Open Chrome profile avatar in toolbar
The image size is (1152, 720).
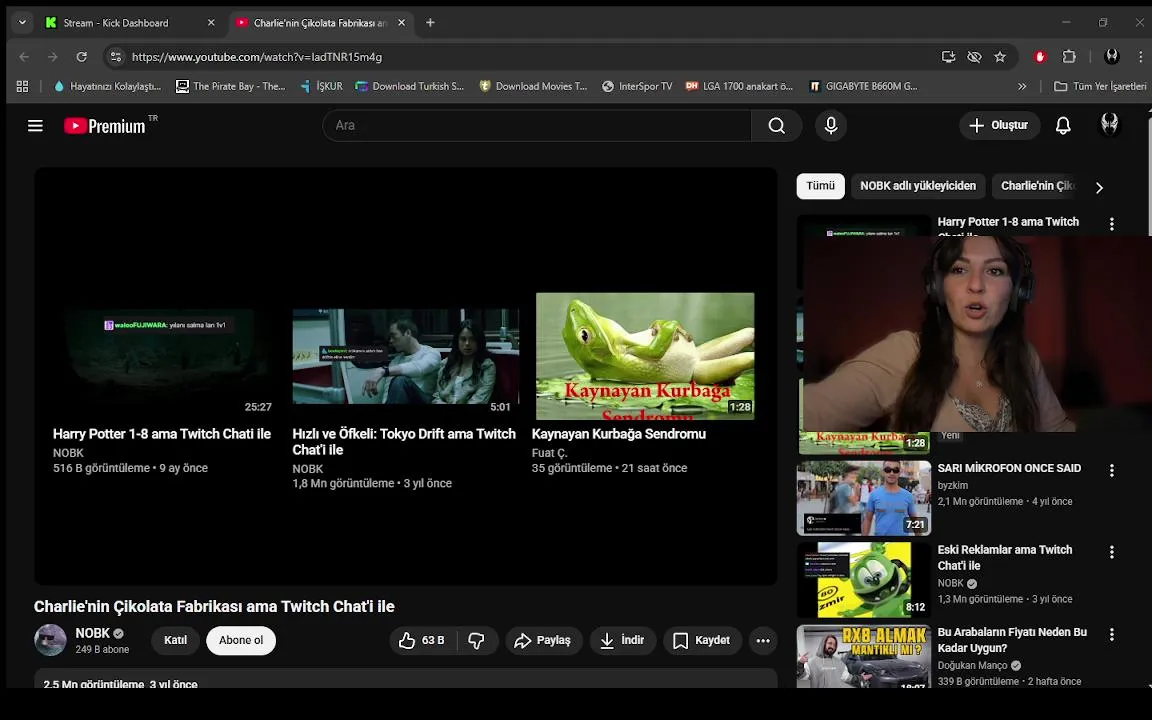coord(1112,57)
